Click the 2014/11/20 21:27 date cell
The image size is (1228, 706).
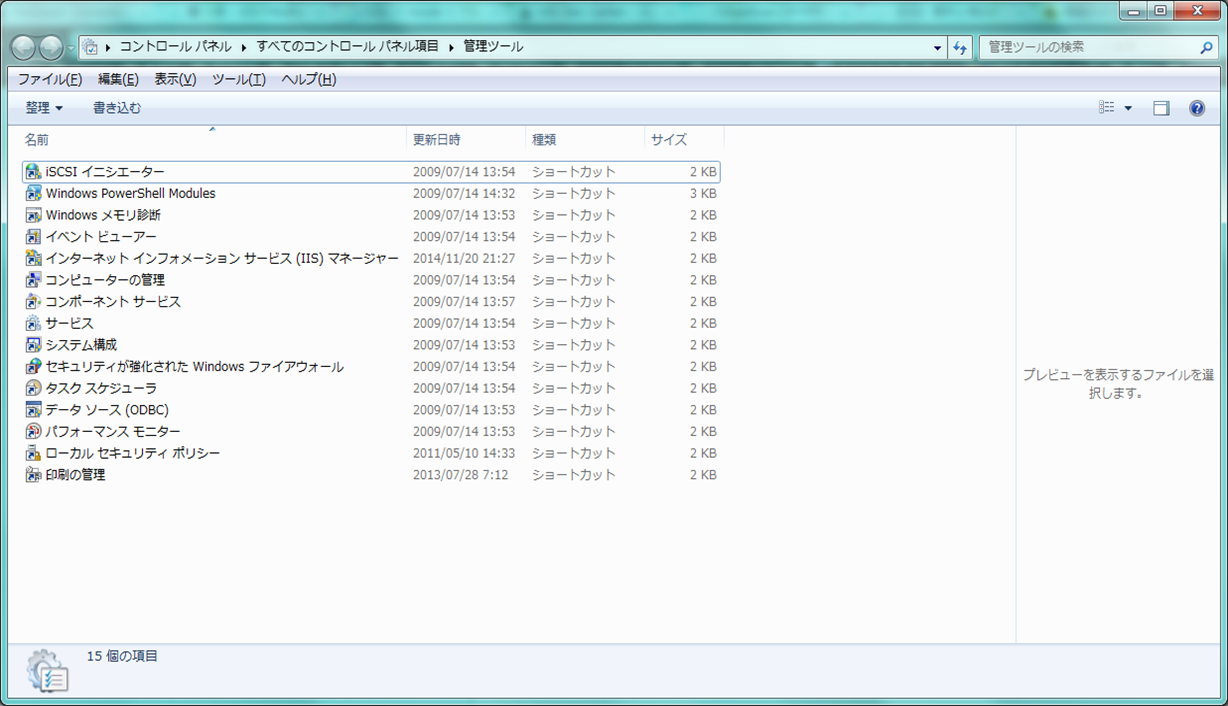[x=464, y=259]
